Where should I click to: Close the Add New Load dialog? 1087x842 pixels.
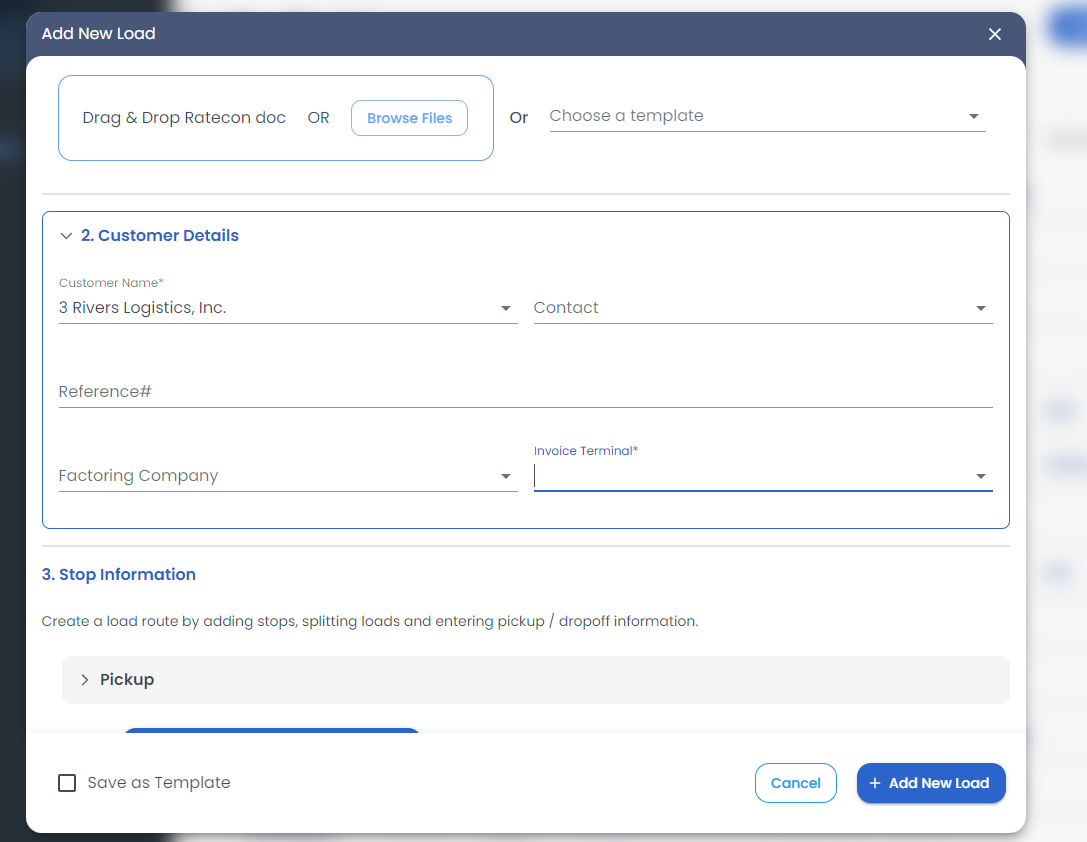coord(995,34)
